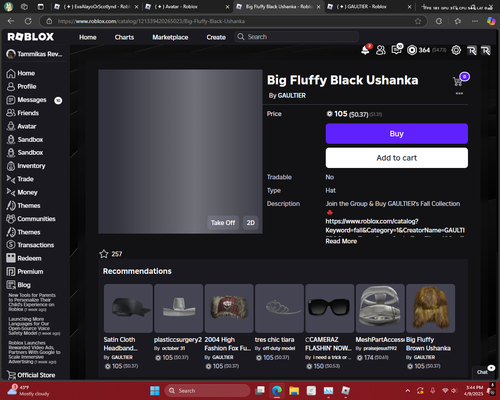Open the Charts top navigation item

[124, 37]
